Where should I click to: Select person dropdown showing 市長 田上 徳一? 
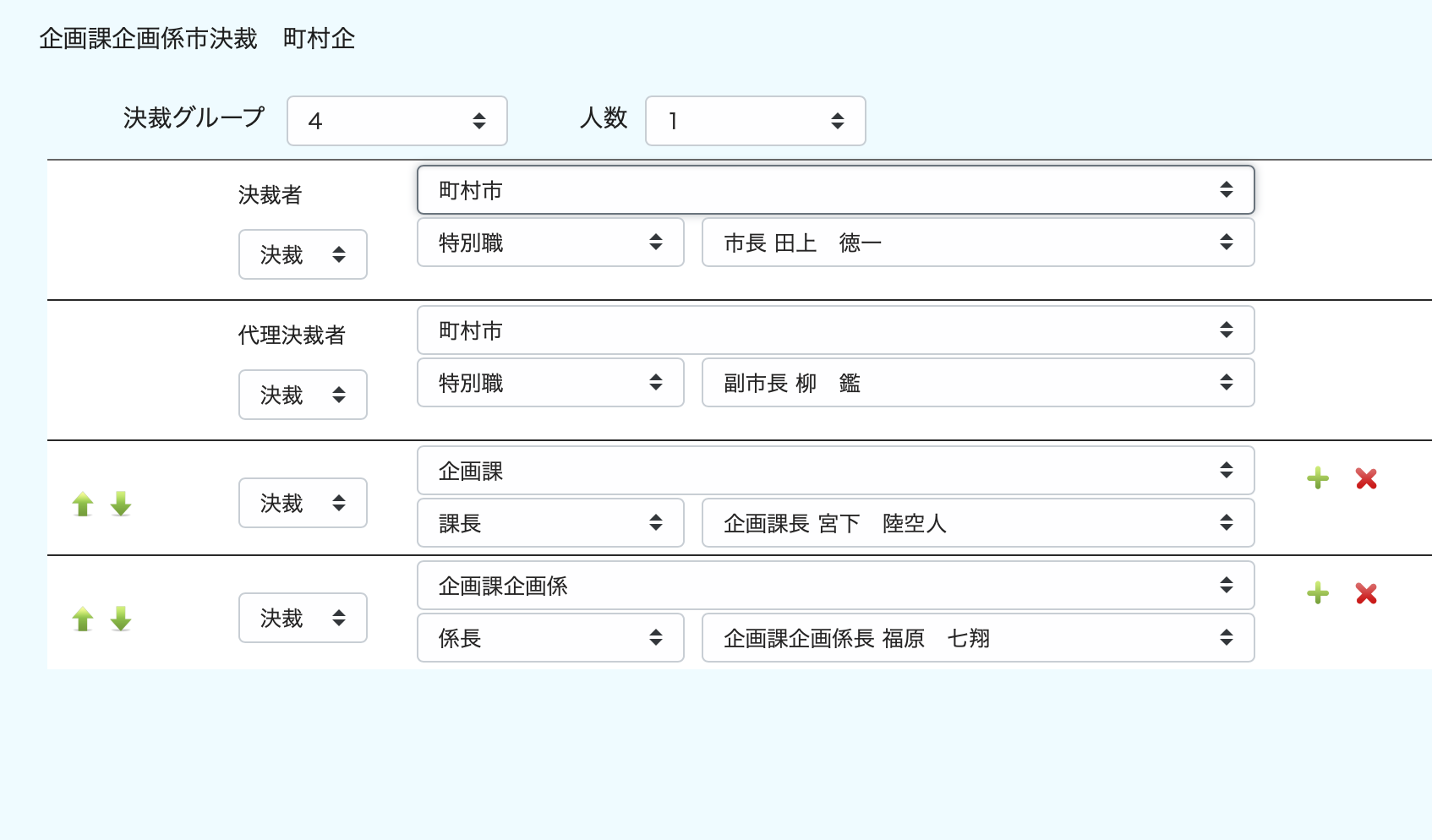[977, 243]
